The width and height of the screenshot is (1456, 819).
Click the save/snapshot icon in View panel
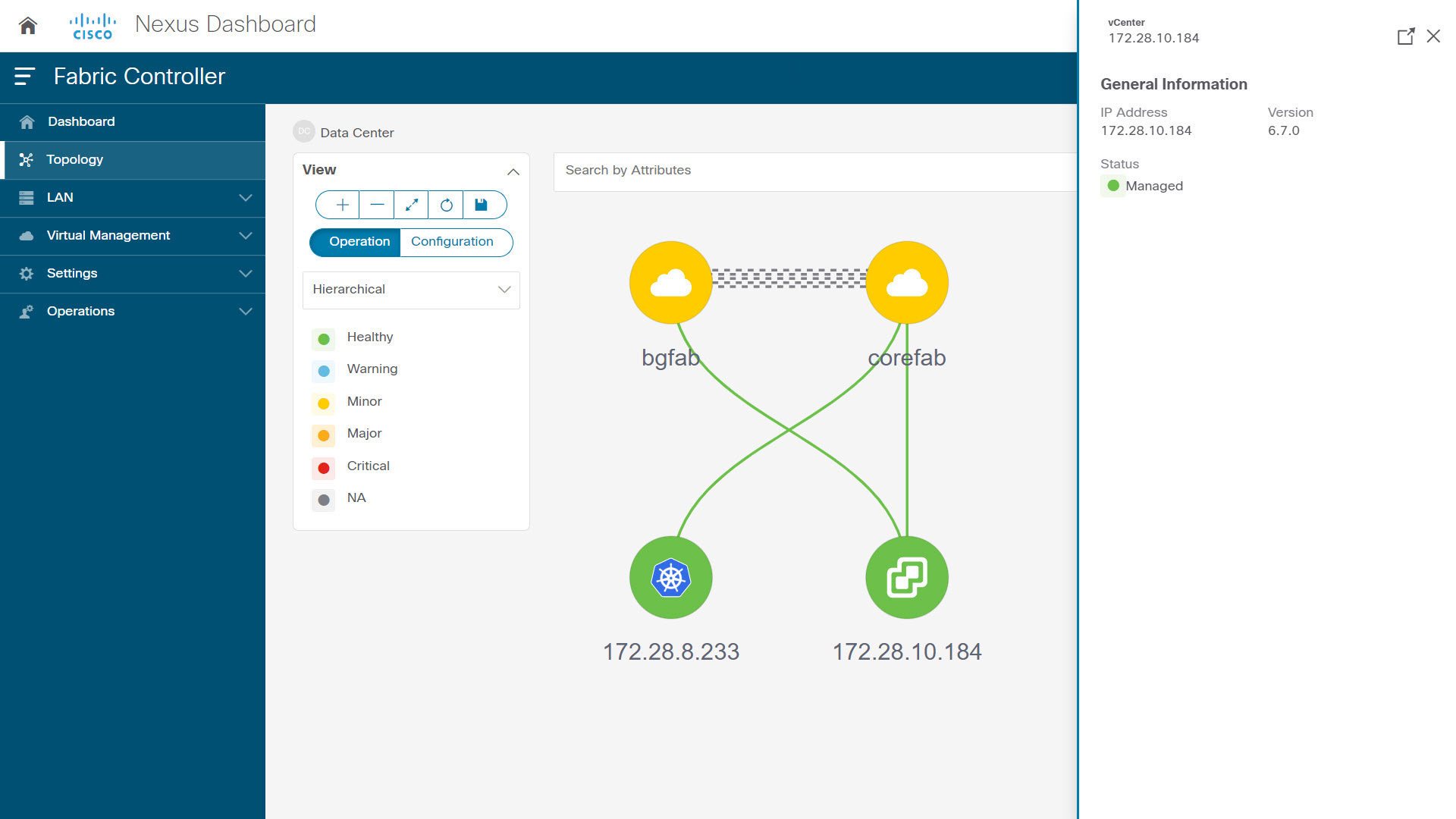(481, 205)
